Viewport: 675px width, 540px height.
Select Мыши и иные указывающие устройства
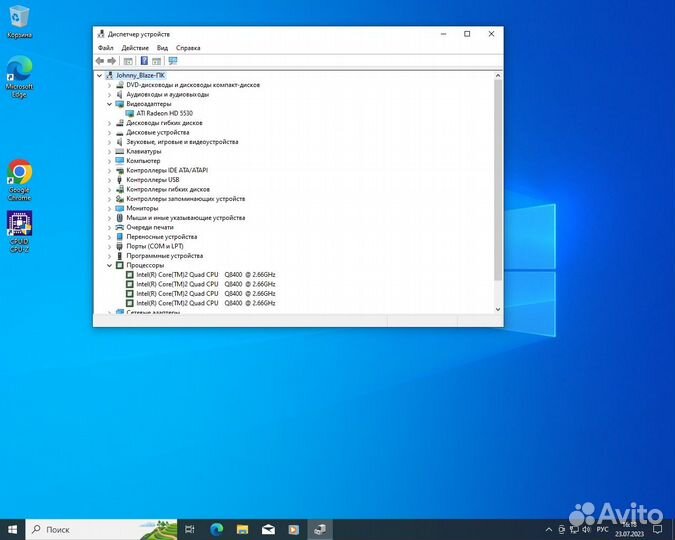(186, 217)
